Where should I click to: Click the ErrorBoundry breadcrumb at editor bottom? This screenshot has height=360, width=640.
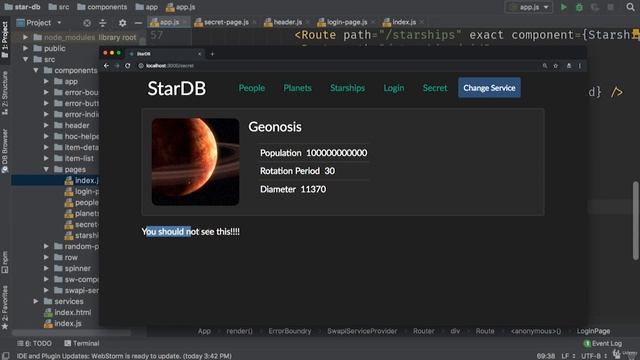[x=289, y=331]
